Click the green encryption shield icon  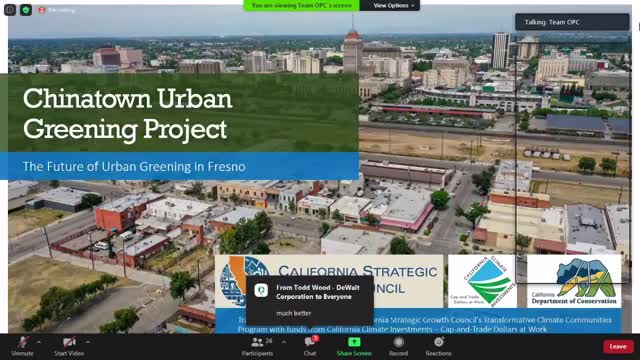click(x=26, y=10)
